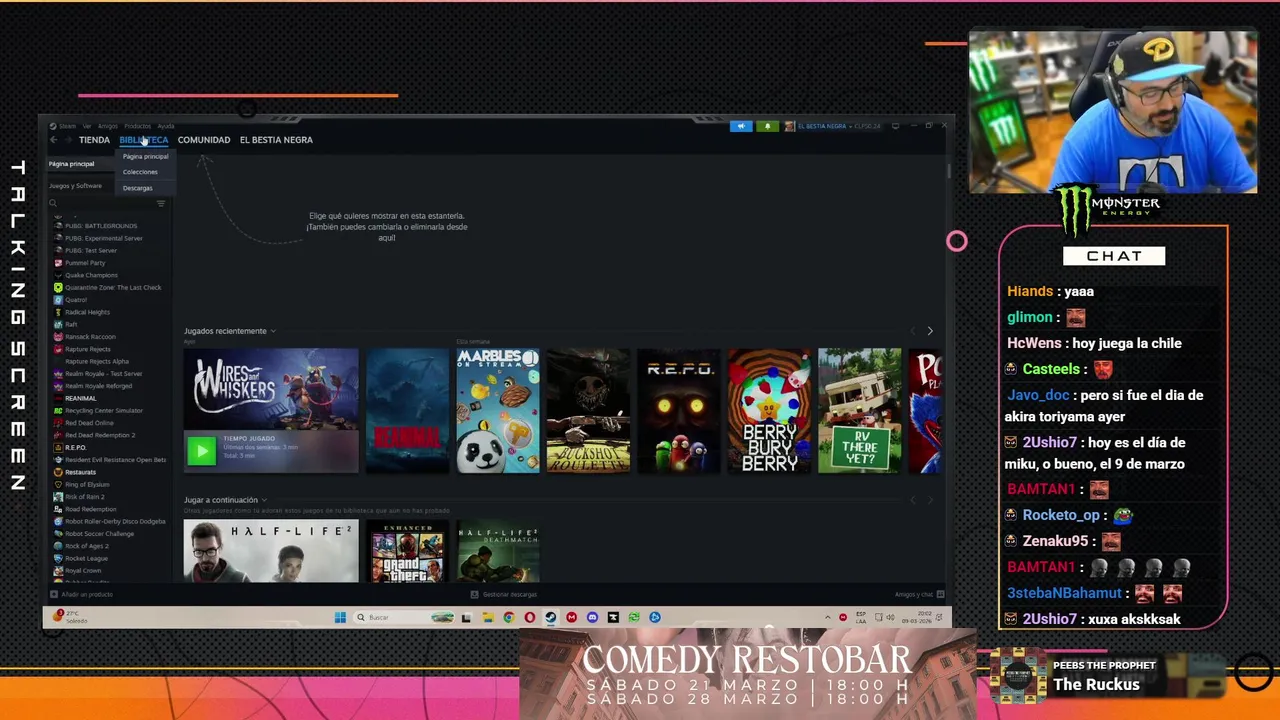Go back with the Steam back arrow
Viewport: 1280px width, 720px height.
54,140
